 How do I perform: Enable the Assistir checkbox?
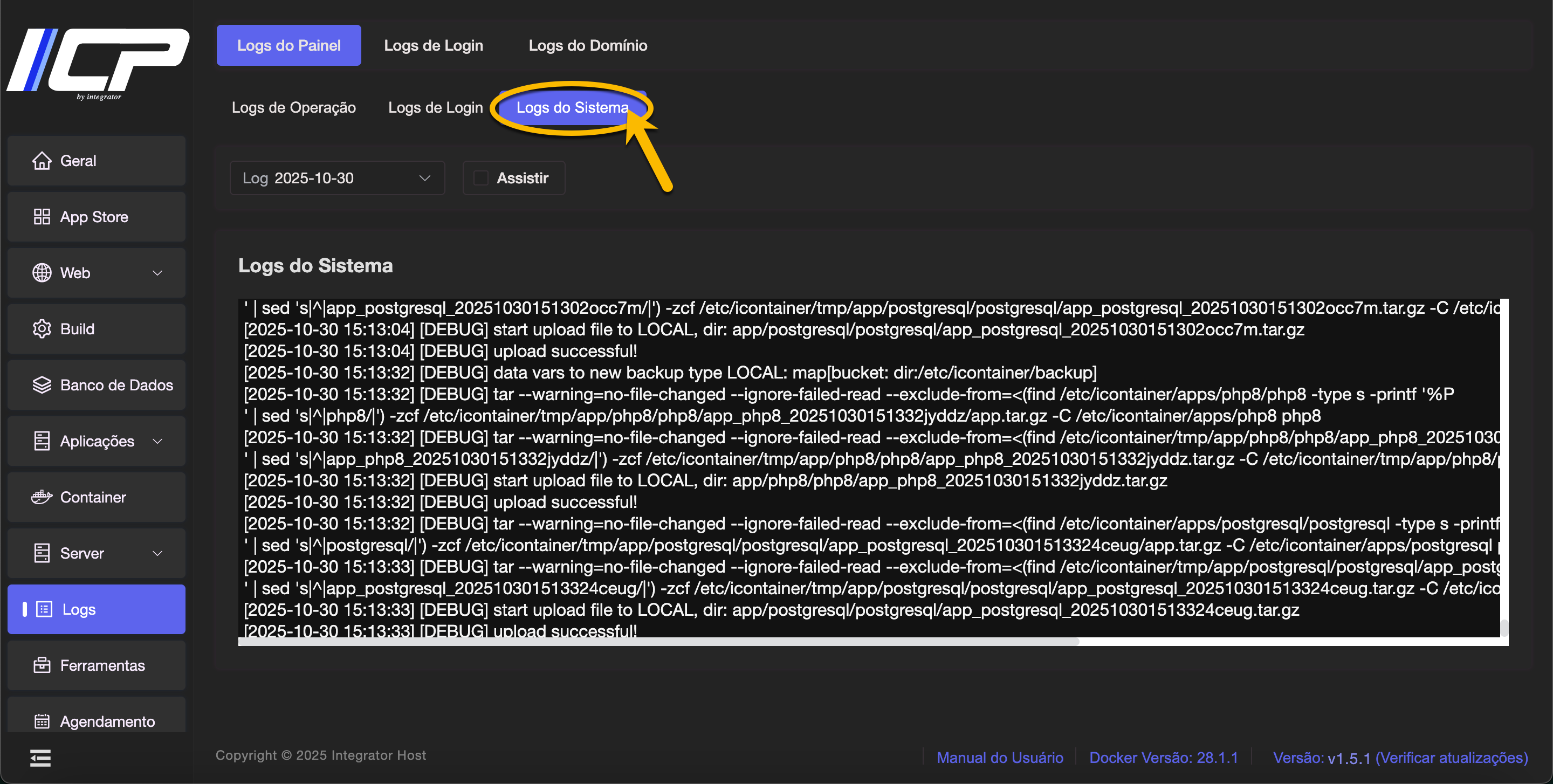[x=480, y=178]
